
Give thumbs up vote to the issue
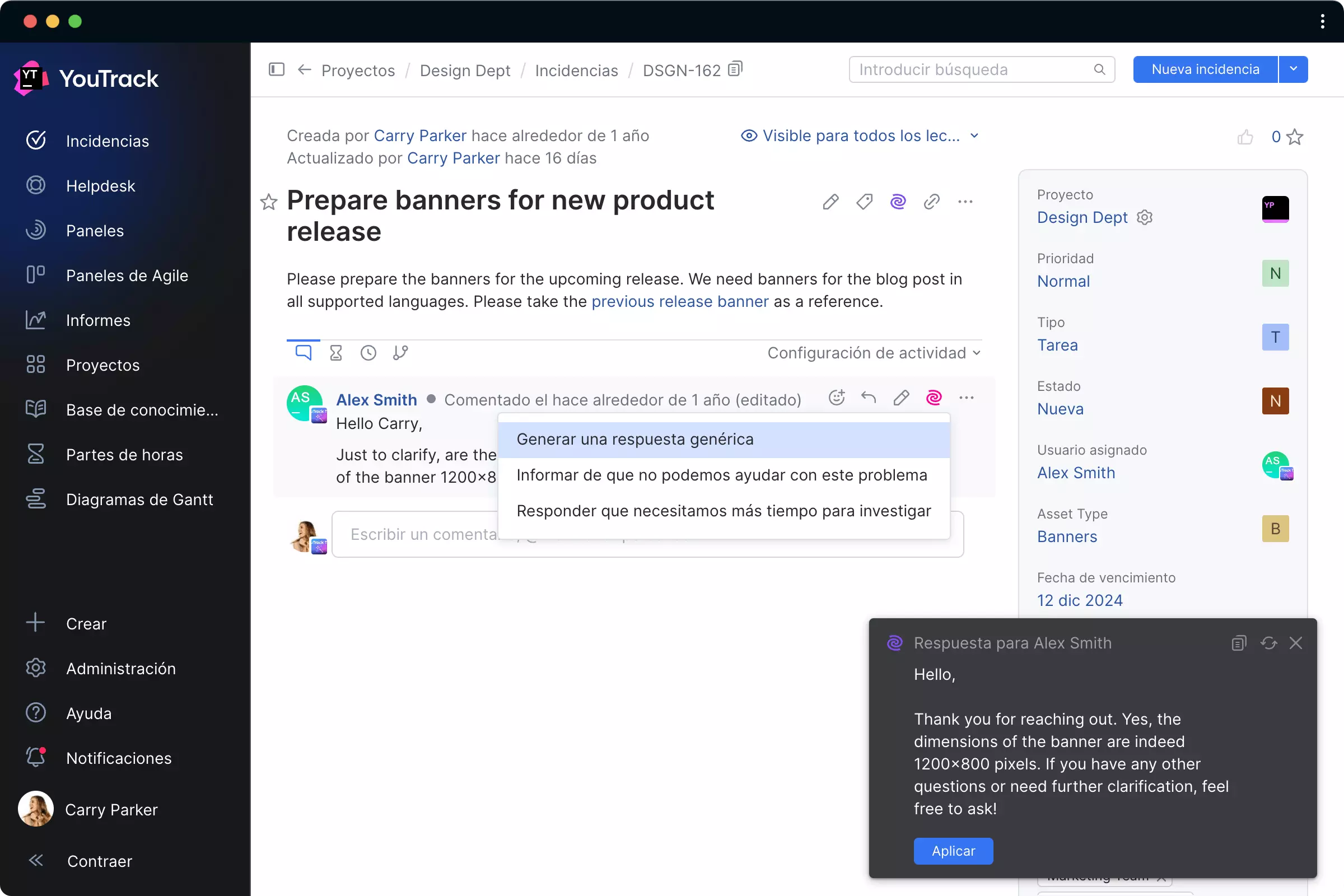(x=1245, y=137)
